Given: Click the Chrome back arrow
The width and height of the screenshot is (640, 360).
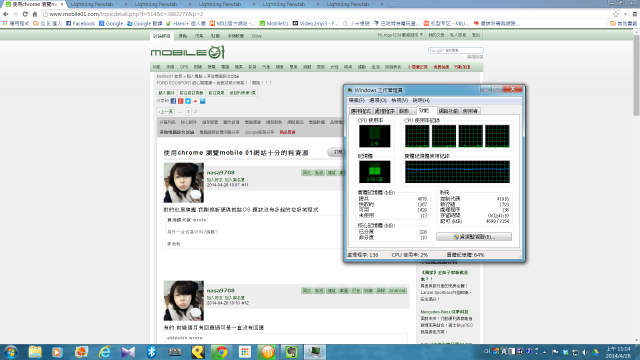Looking at the screenshot, I should pyautogui.click(x=6, y=14).
